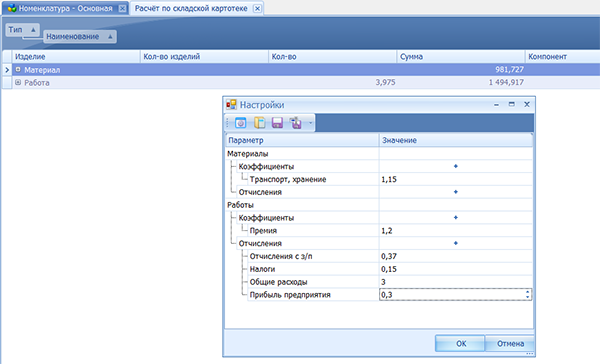
Task: Sort by the Кол-во column header
Action: (x=333, y=57)
